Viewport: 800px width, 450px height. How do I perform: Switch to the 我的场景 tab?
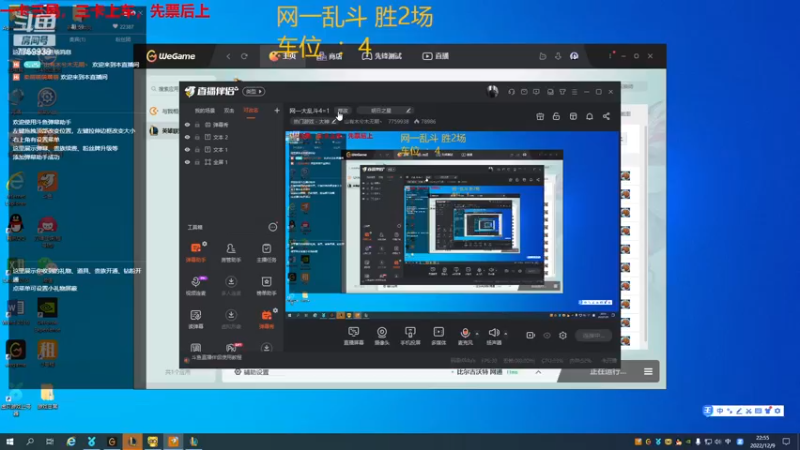tap(205, 110)
